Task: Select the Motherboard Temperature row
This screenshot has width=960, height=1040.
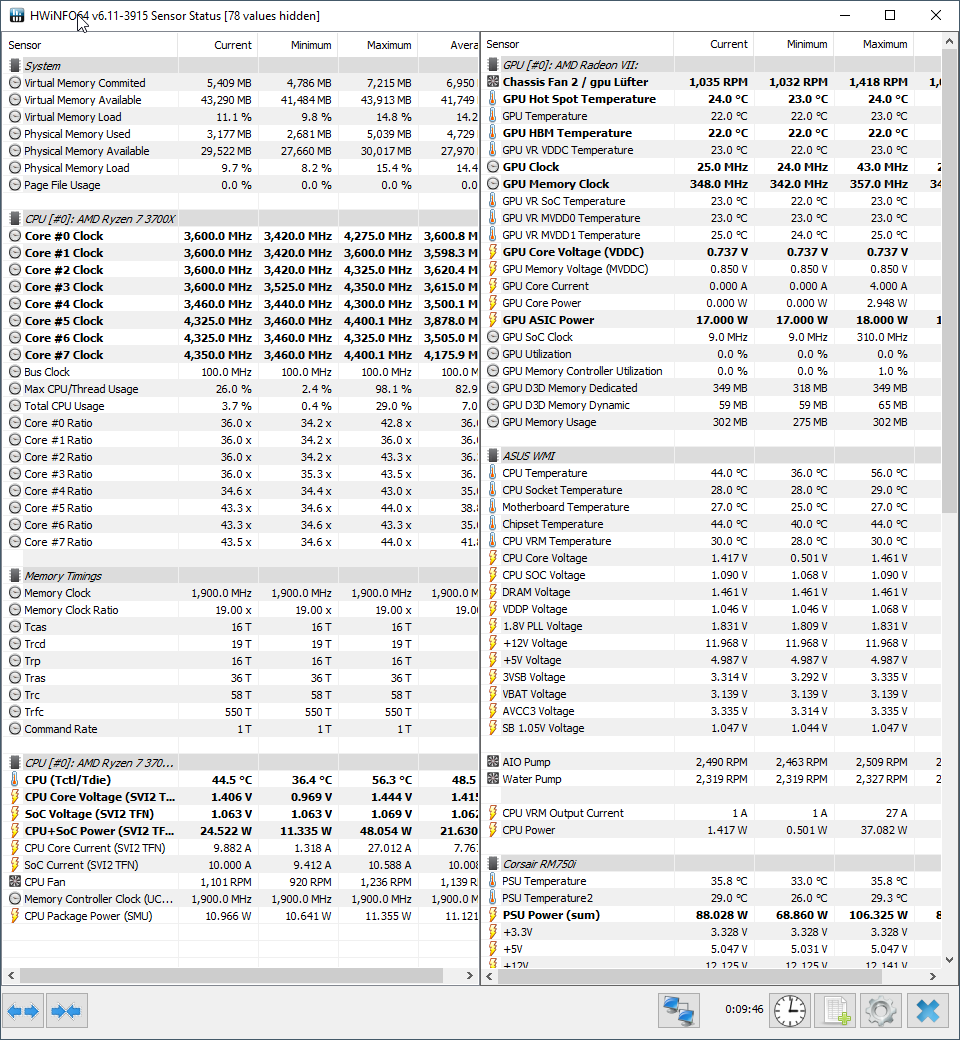Action: tap(711, 507)
